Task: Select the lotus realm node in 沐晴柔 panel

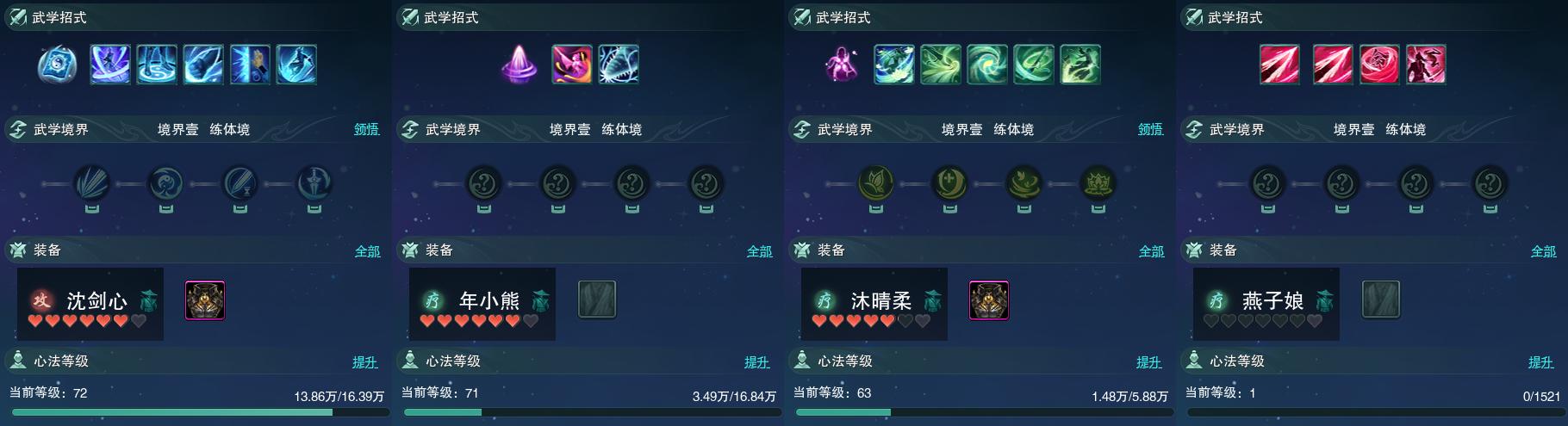Action: click(x=1098, y=183)
